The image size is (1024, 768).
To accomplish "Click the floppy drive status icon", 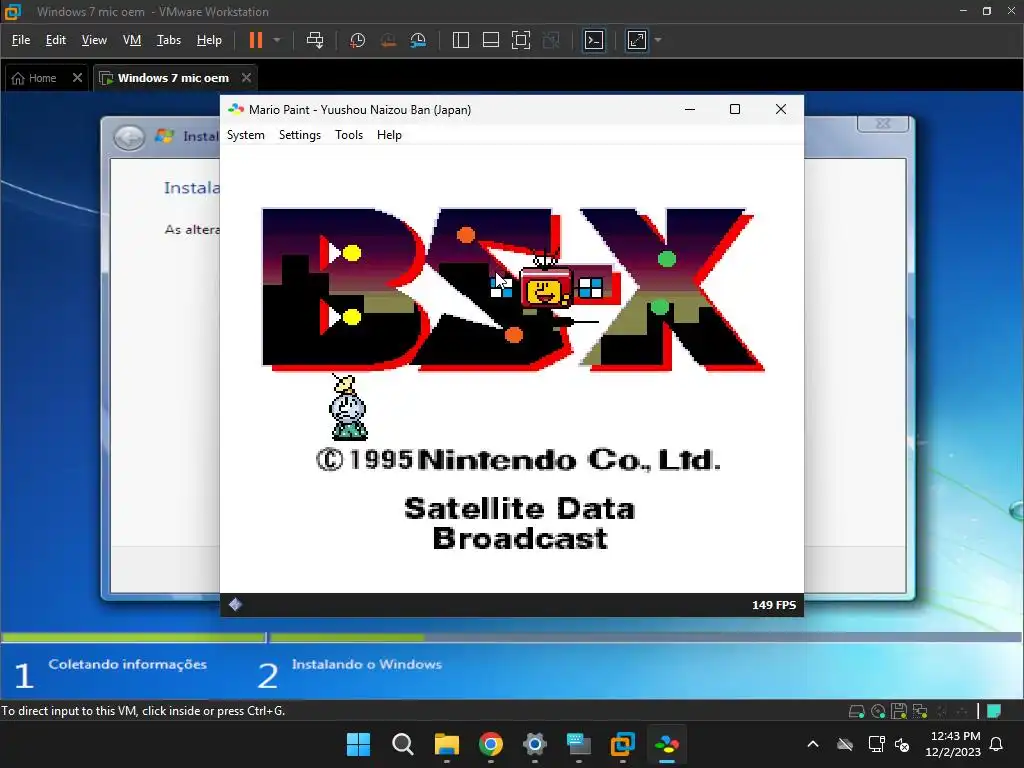I will [x=899, y=711].
